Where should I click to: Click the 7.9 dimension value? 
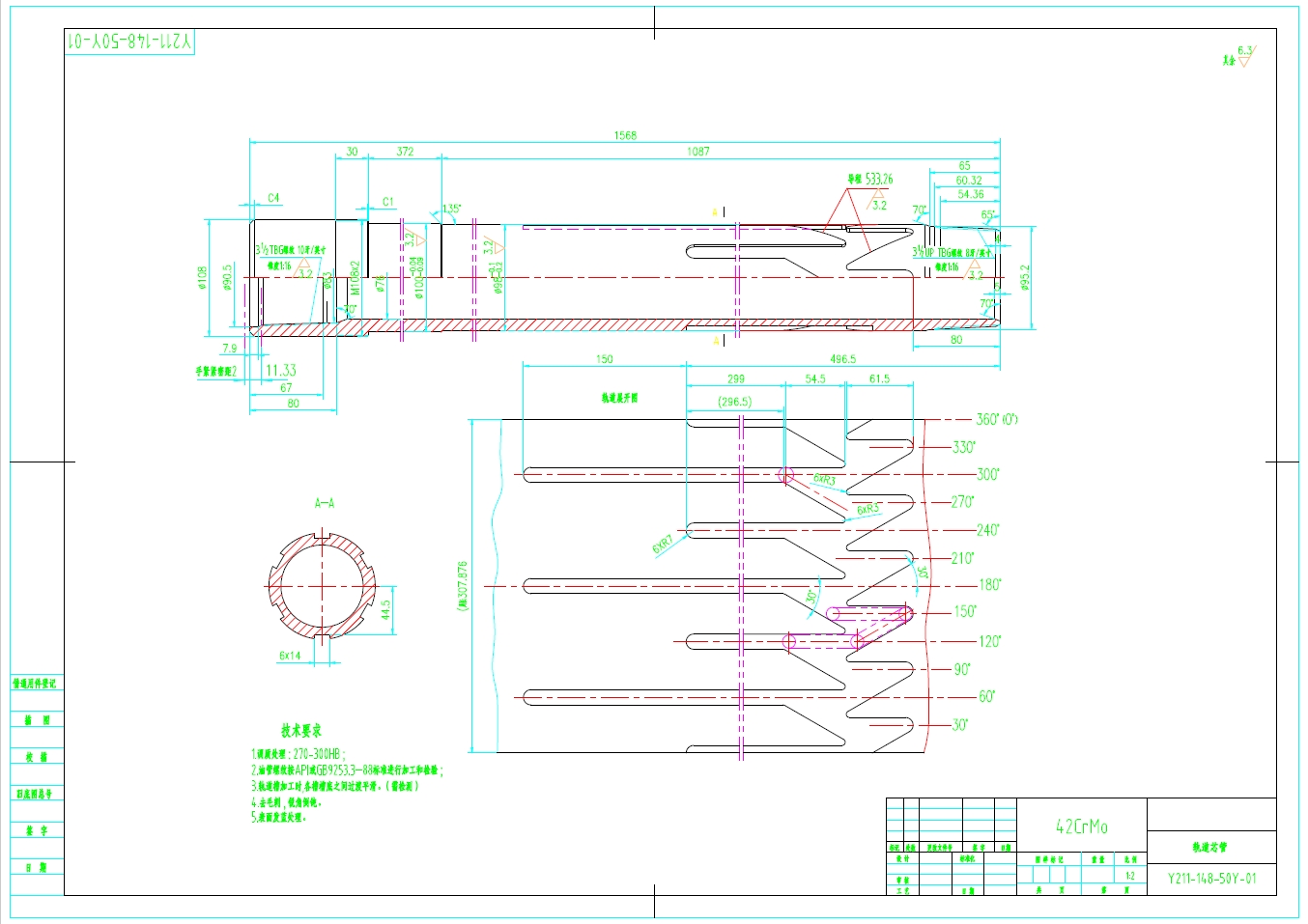pyautogui.click(x=229, y=349)
